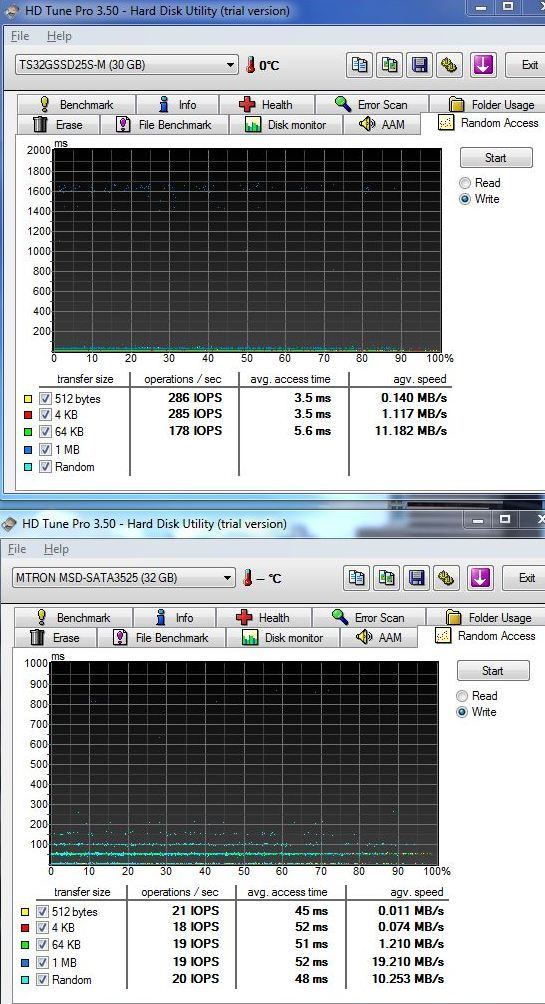Click Exit button in bottom MTRON window

(523, 578)
